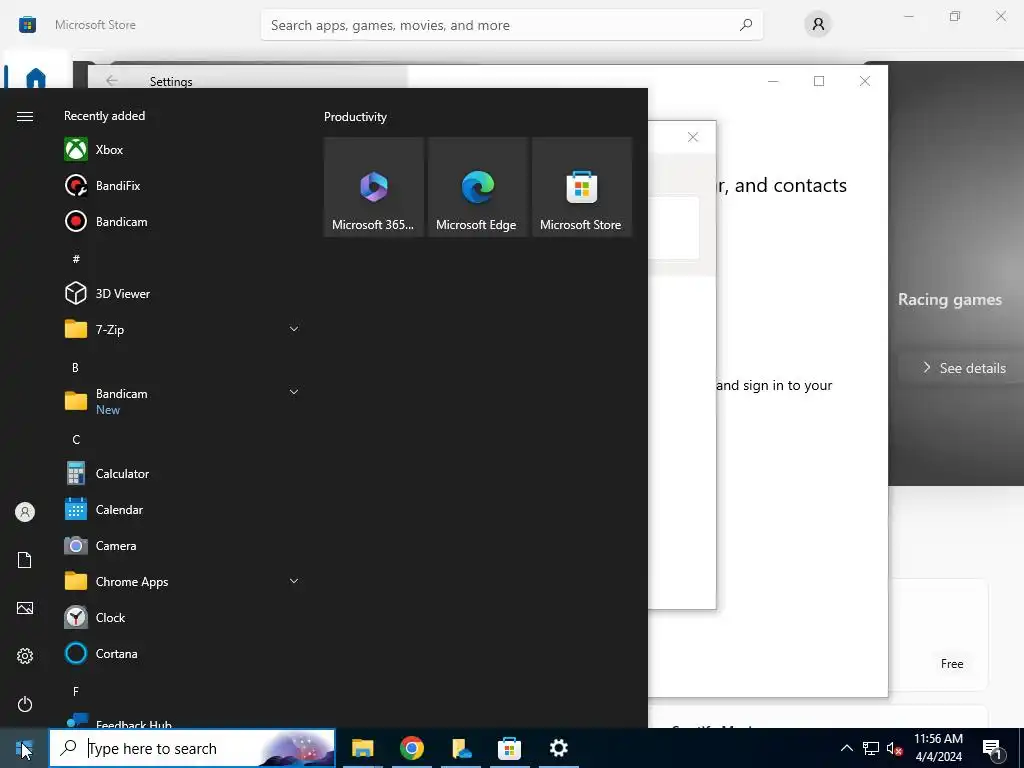Screen dimensions: 1024x768
Task: Click the Recently added heading
Action: click(x=104, y=116)
